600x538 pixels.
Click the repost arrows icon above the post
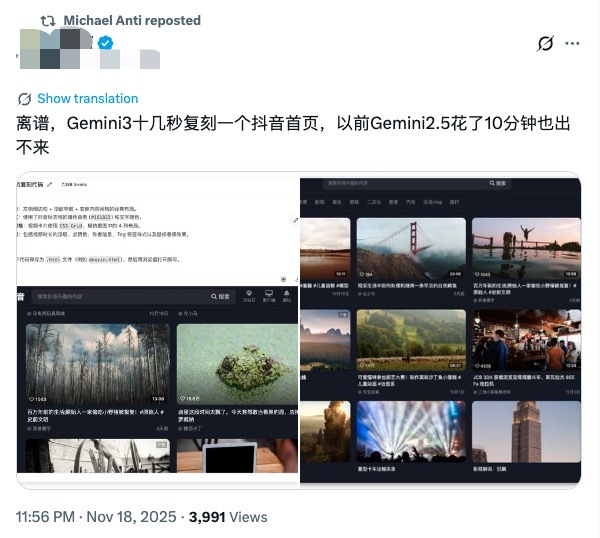point(48,21)
